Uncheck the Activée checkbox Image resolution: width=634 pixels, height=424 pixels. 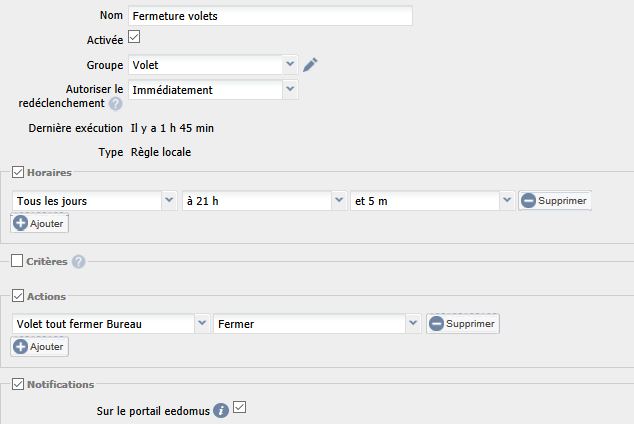[134, 37]
